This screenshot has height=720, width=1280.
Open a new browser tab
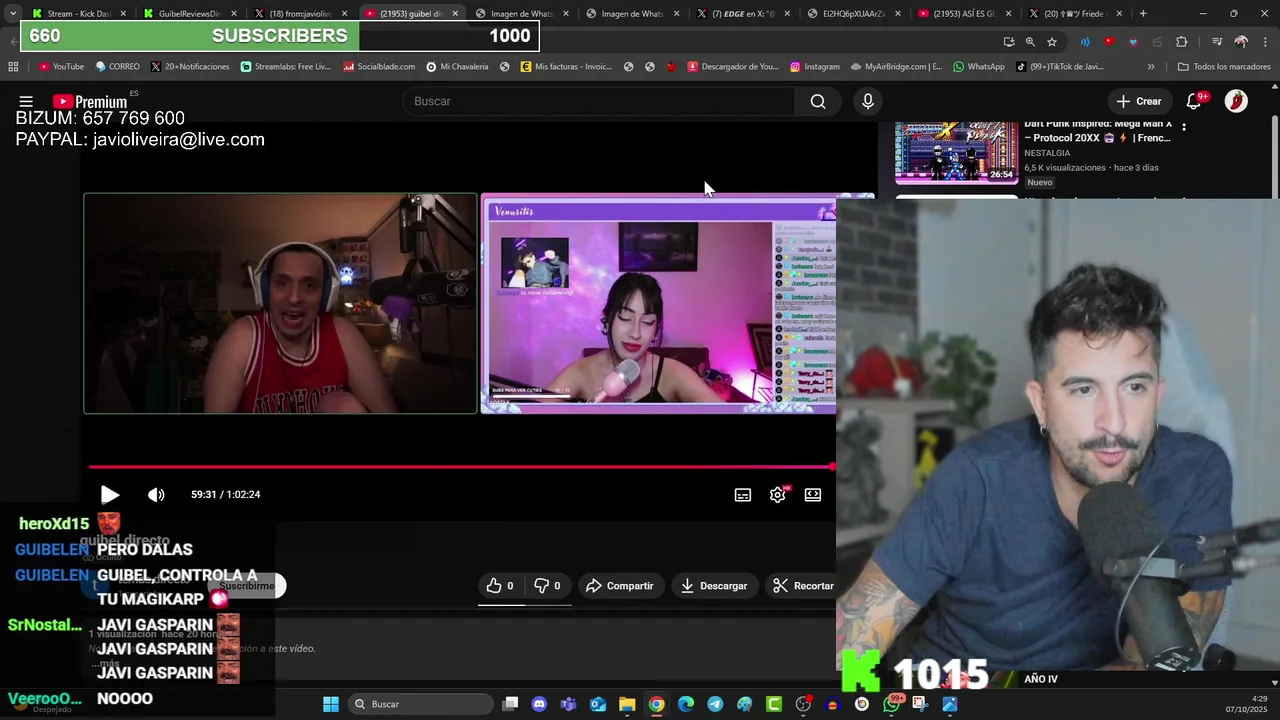click(x=1143, y=14)
